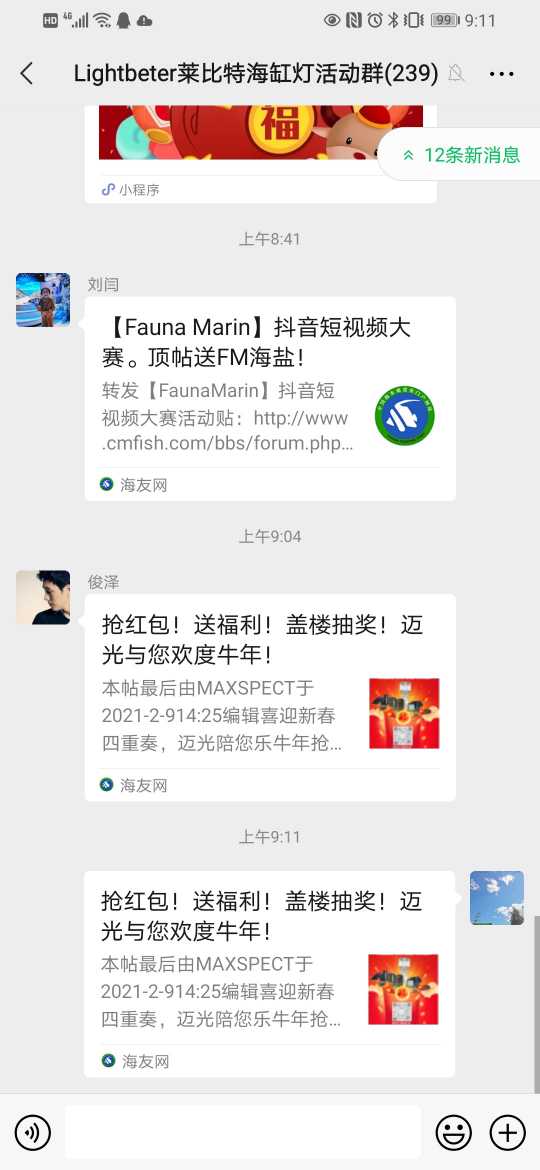Tap the chat scrollbar on right edge
Viewport: 540px width, 1170px height.
(536, 992)
